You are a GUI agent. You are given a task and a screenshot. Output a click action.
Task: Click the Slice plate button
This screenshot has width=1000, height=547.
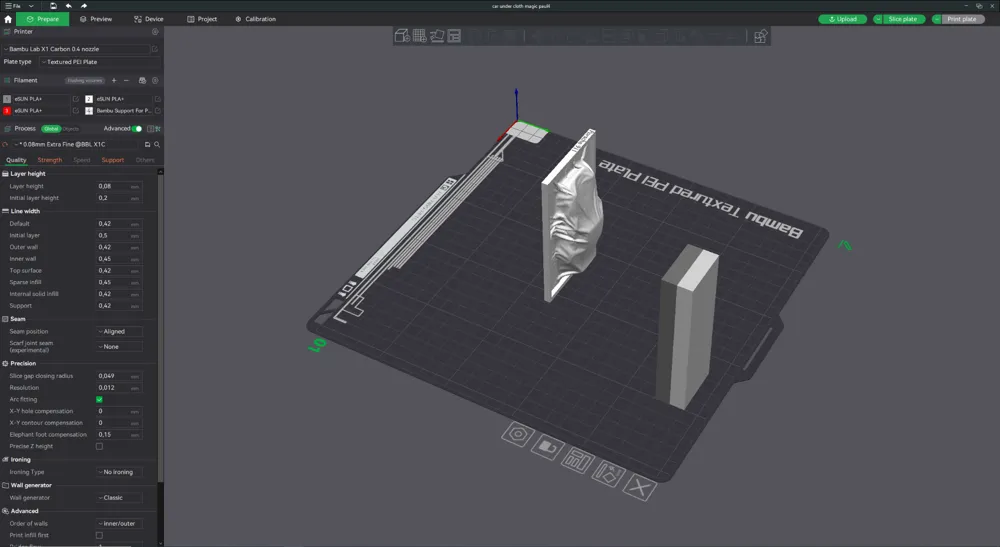click(902, 19)
